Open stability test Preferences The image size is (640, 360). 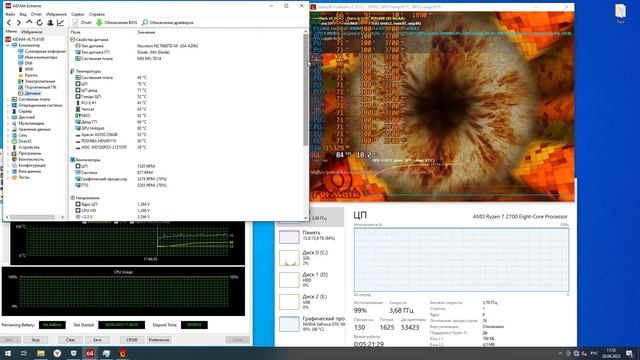pos(159,340)
